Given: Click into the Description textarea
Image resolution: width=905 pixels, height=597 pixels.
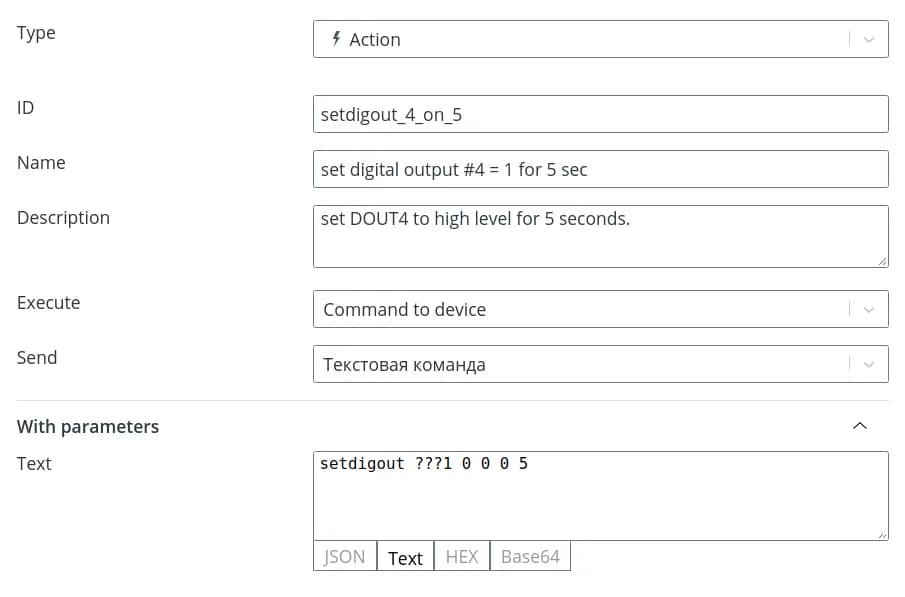Looking at the screenshot, I should click(x=600, y=237).
